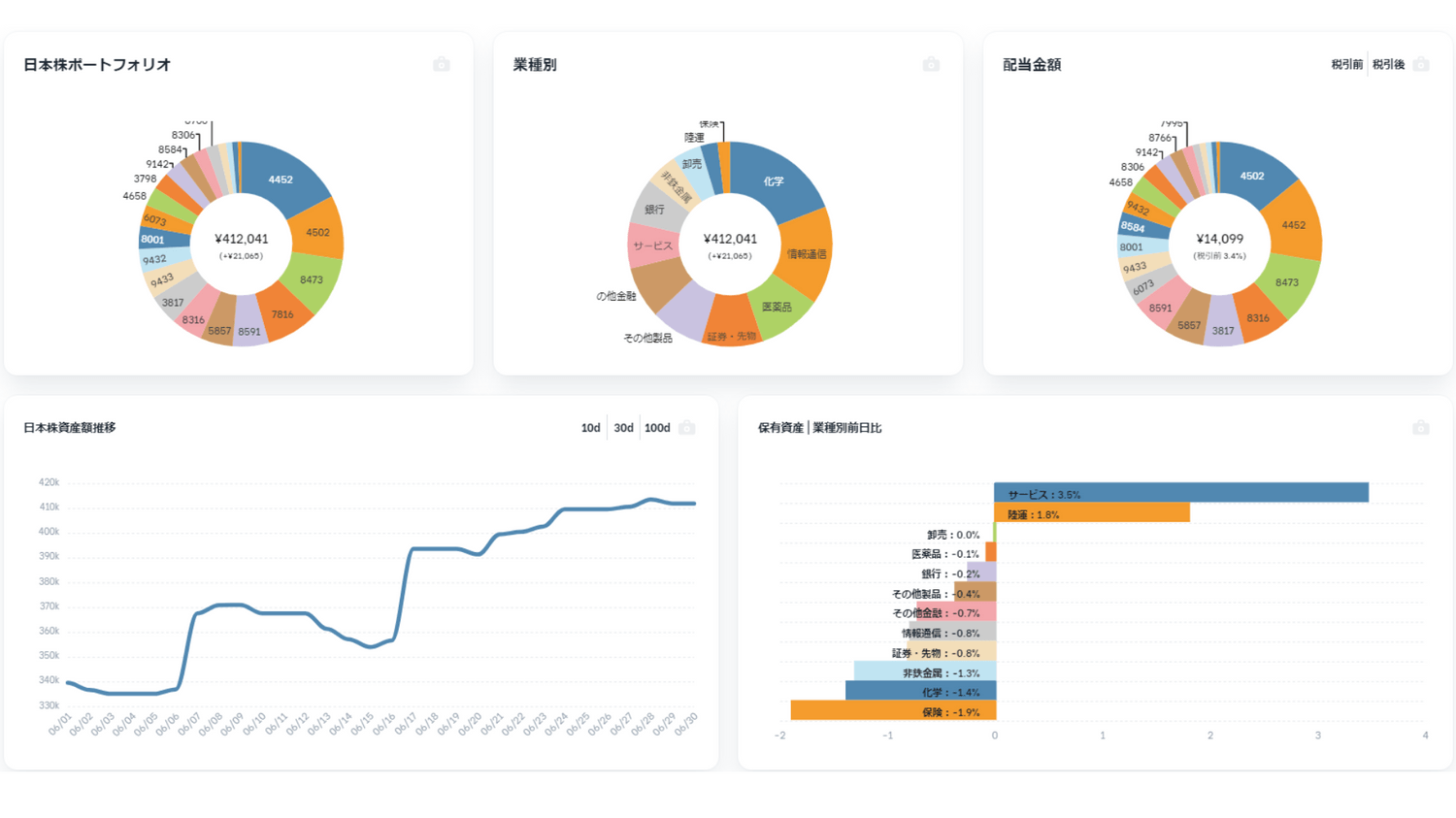Viewport: 1456px width, 818px height.
Task: Click the 医薬品 slice in sector donut
Action: click(x=777, y=306)
